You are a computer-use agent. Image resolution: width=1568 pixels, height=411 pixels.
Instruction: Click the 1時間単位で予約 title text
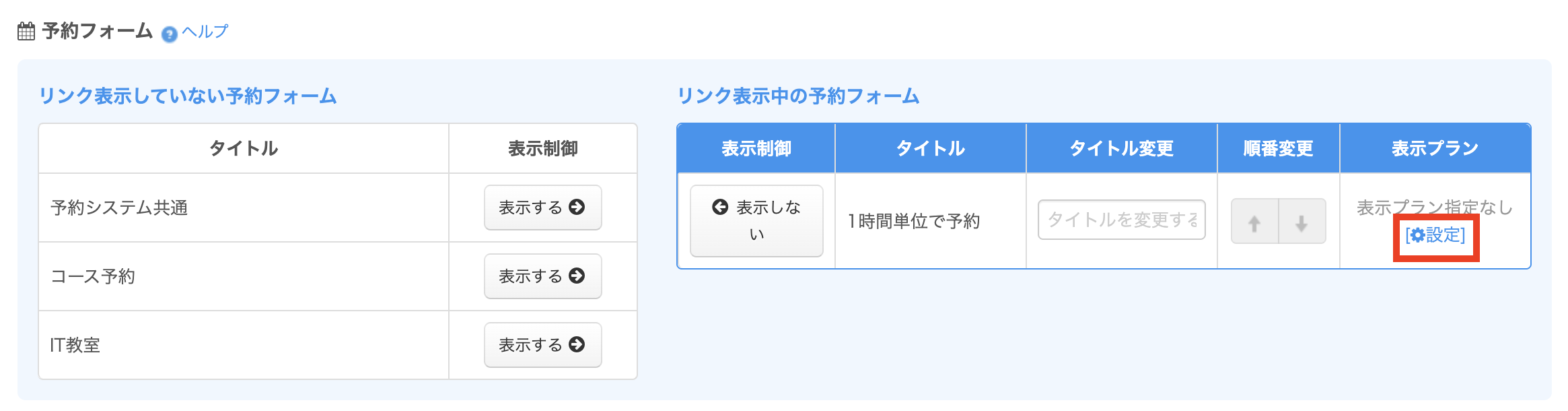pyautogui.click(x=914, y=221)
